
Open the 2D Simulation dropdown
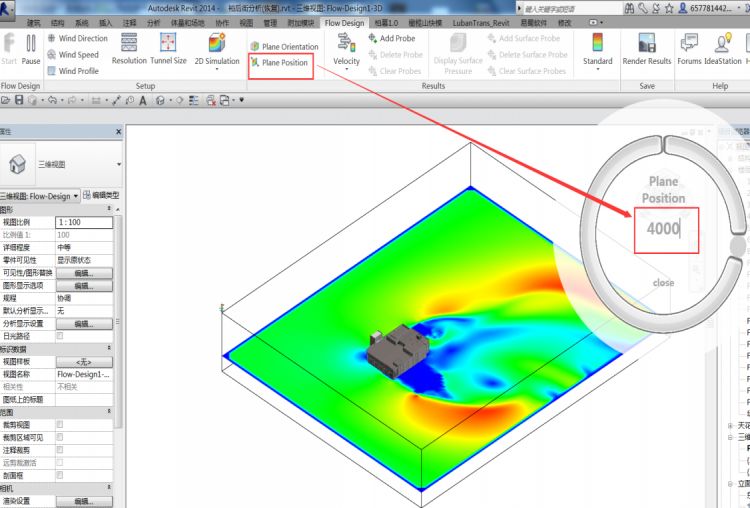(x=217, y=52)
